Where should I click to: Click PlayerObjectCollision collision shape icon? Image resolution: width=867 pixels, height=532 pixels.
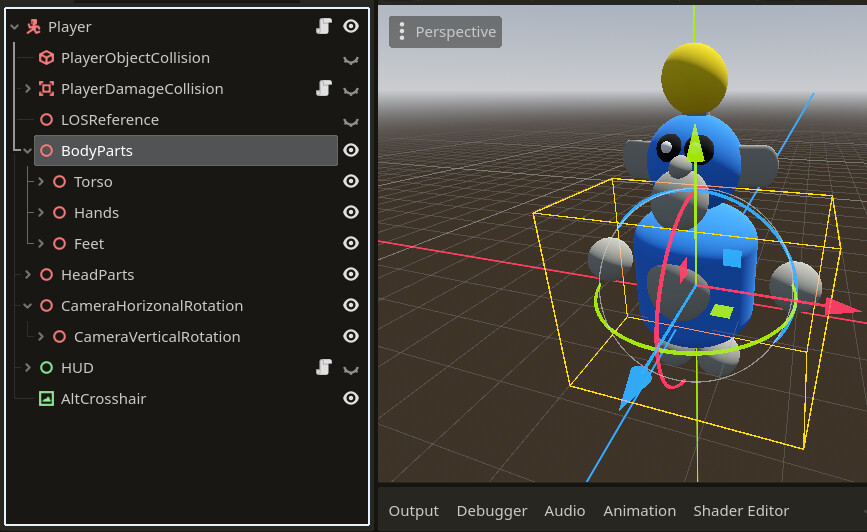pos(46,58)
